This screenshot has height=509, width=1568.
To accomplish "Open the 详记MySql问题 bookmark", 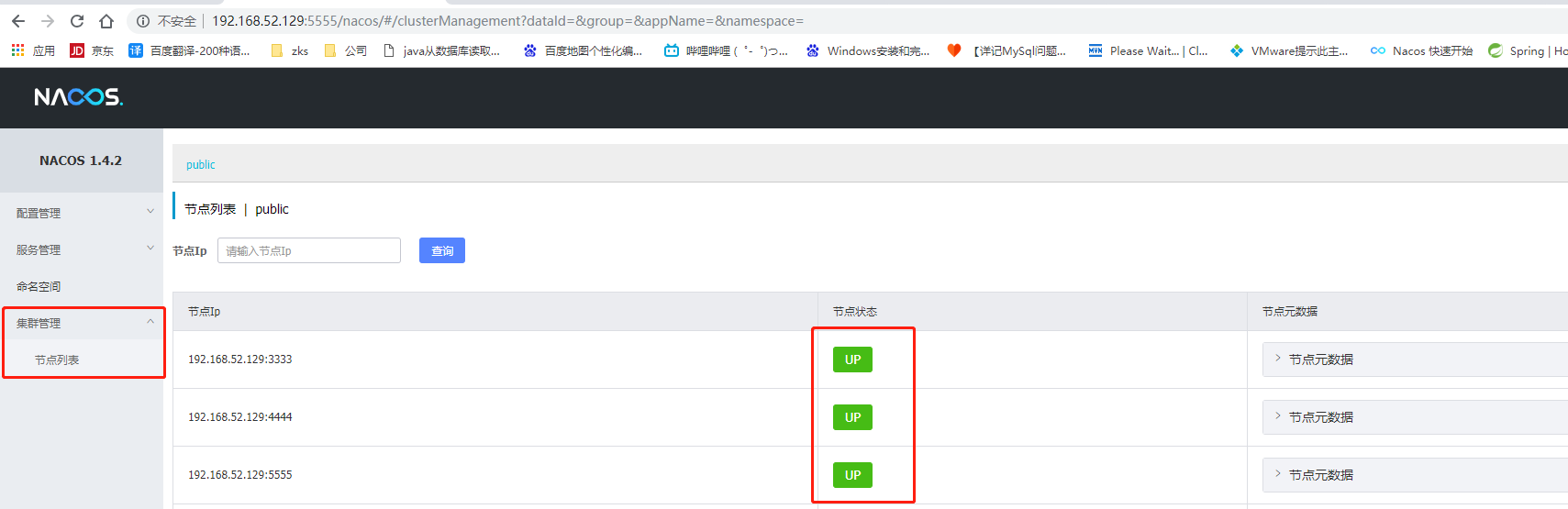I will (1006, 50).
